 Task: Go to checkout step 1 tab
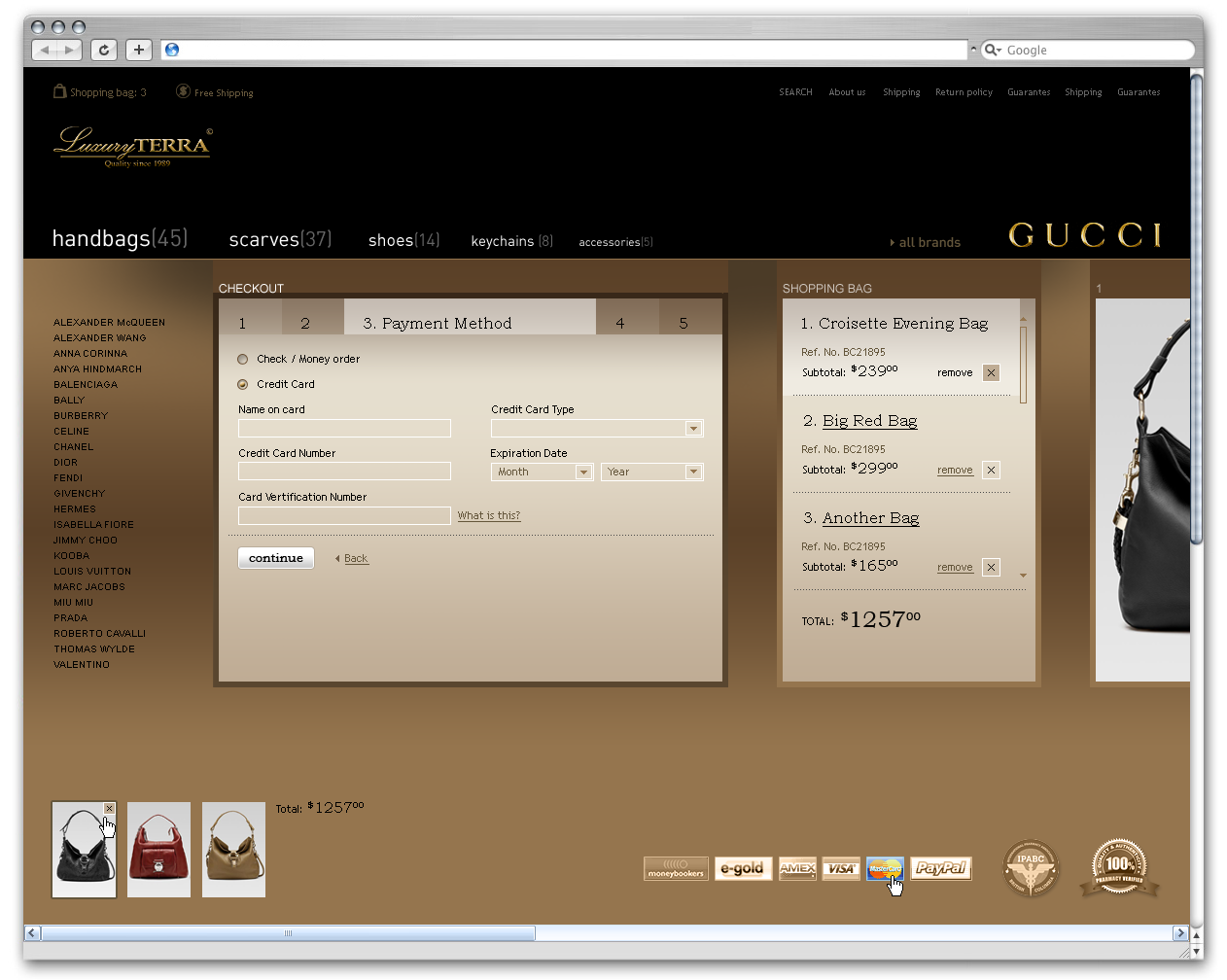250,317
